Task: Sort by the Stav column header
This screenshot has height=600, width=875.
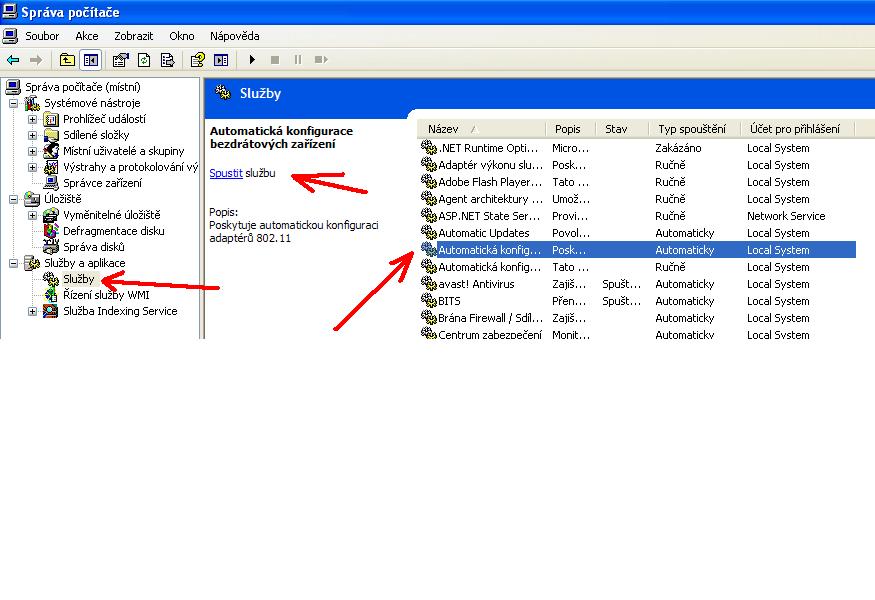Action: 622,129
